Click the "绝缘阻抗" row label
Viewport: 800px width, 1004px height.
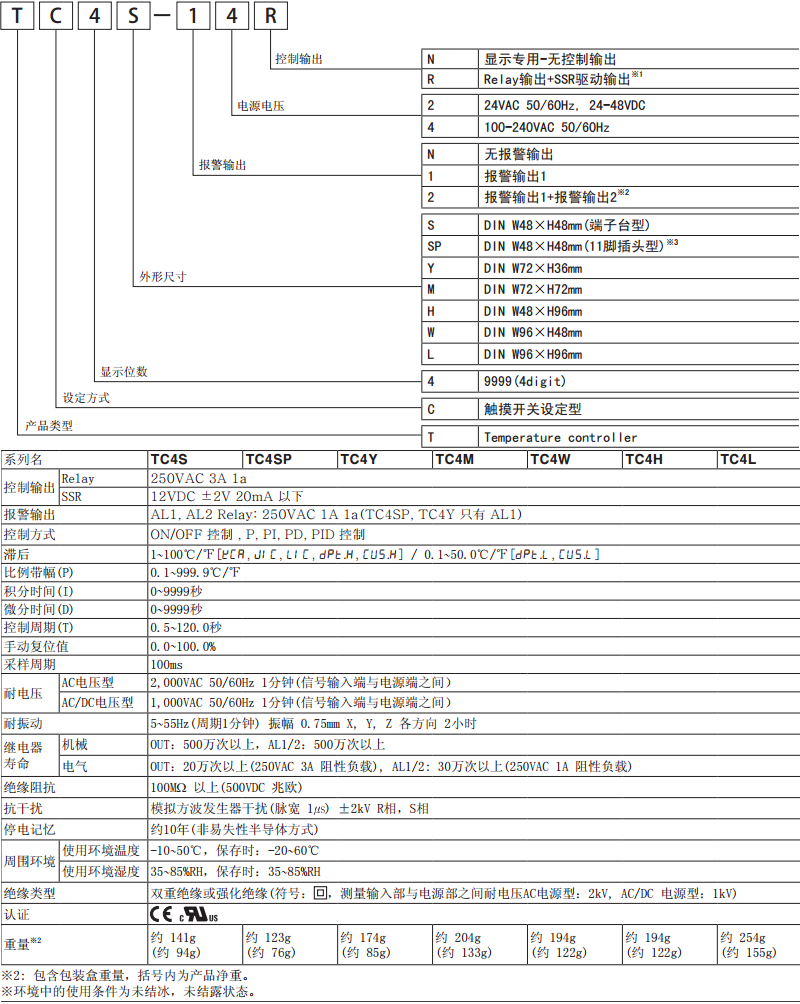(x=29, y=787)
